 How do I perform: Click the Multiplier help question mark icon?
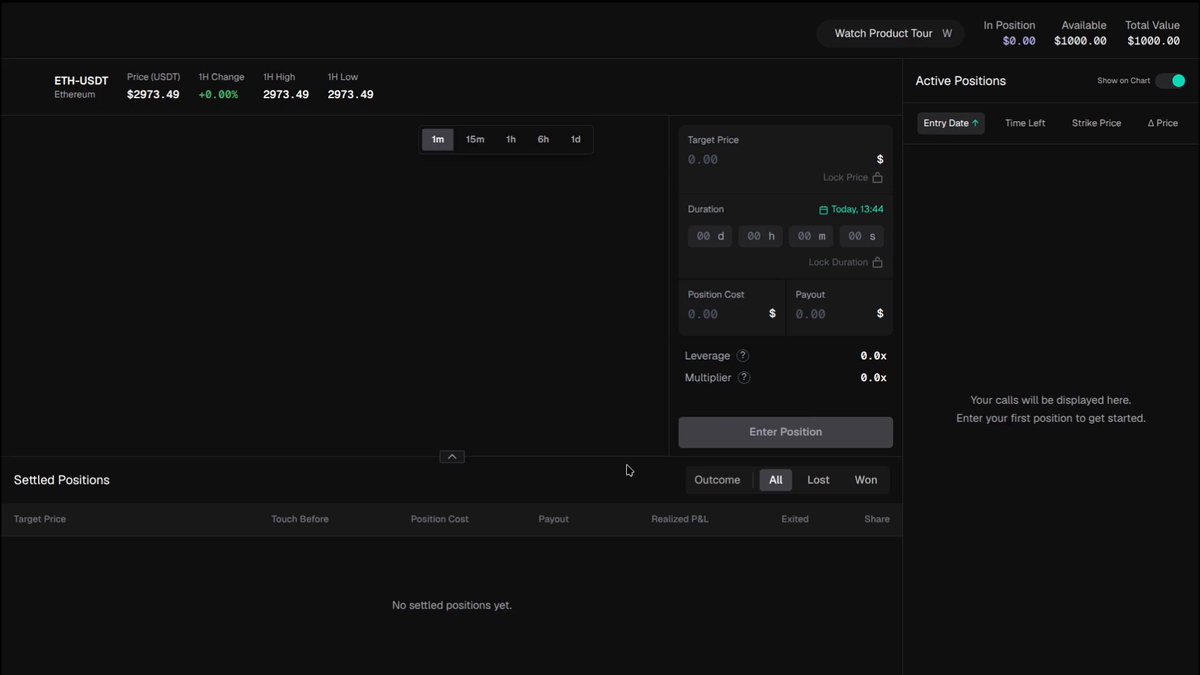pos(743,378)
